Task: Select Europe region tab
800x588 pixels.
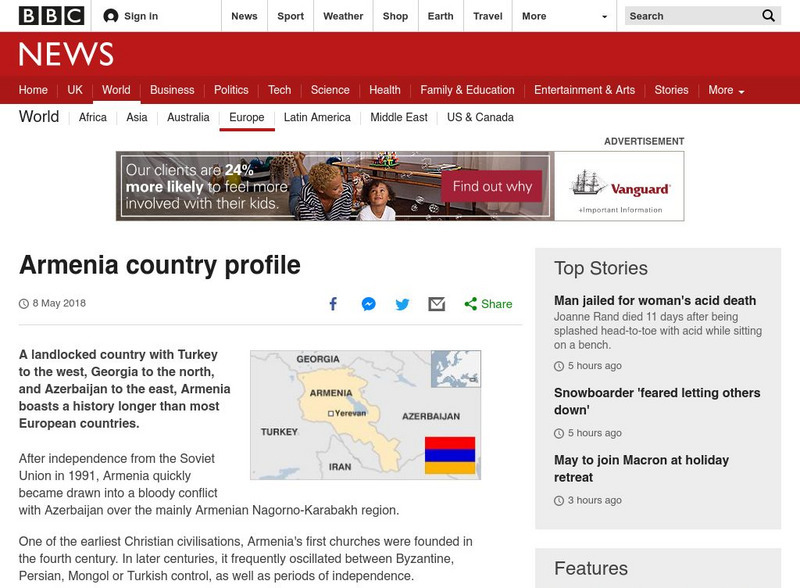Action: [246, 117]
